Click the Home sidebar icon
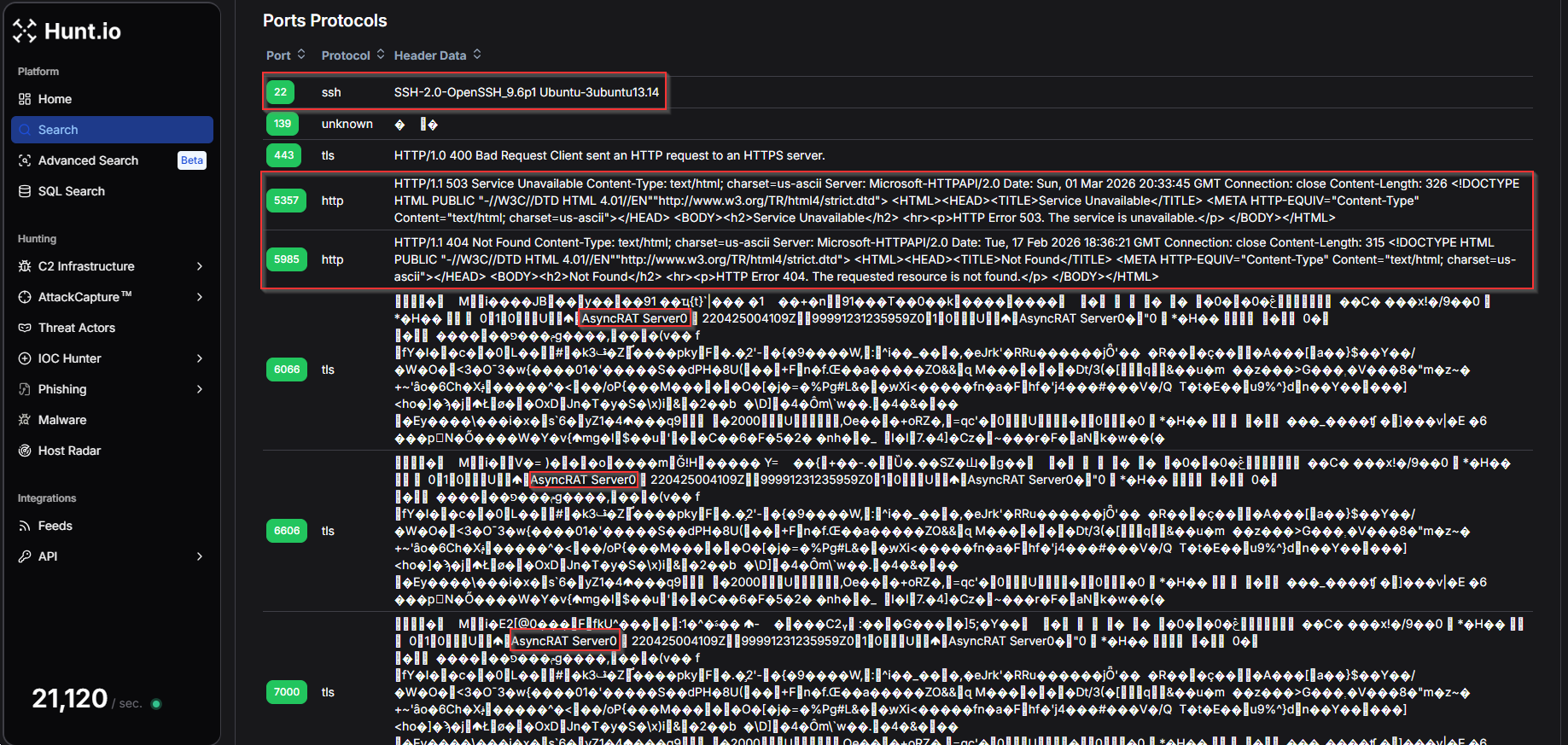1568x745 pixels. pyautogui.click(x=25, y=99)
